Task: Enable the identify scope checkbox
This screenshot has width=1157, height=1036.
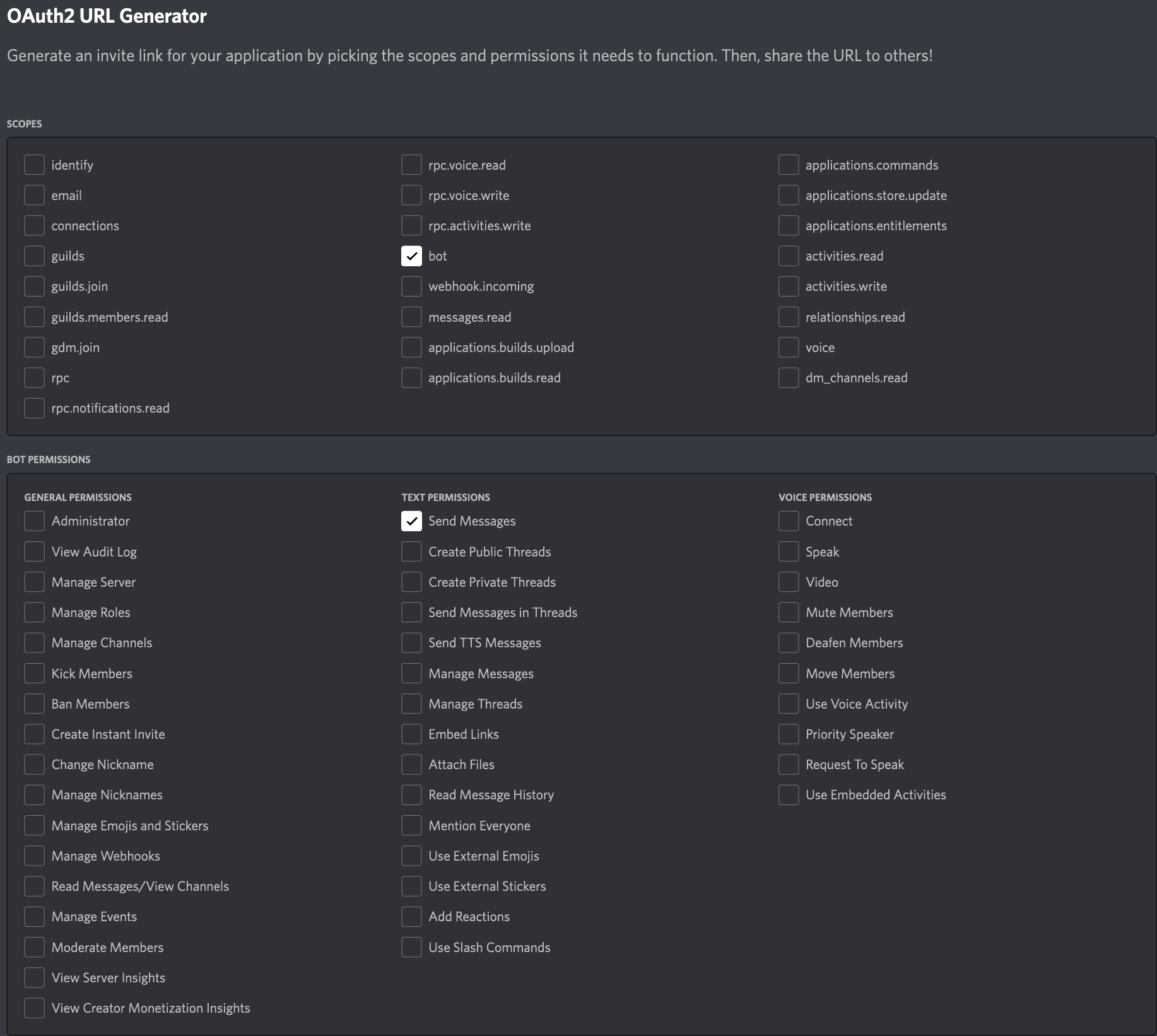Action: pos(35,165)
